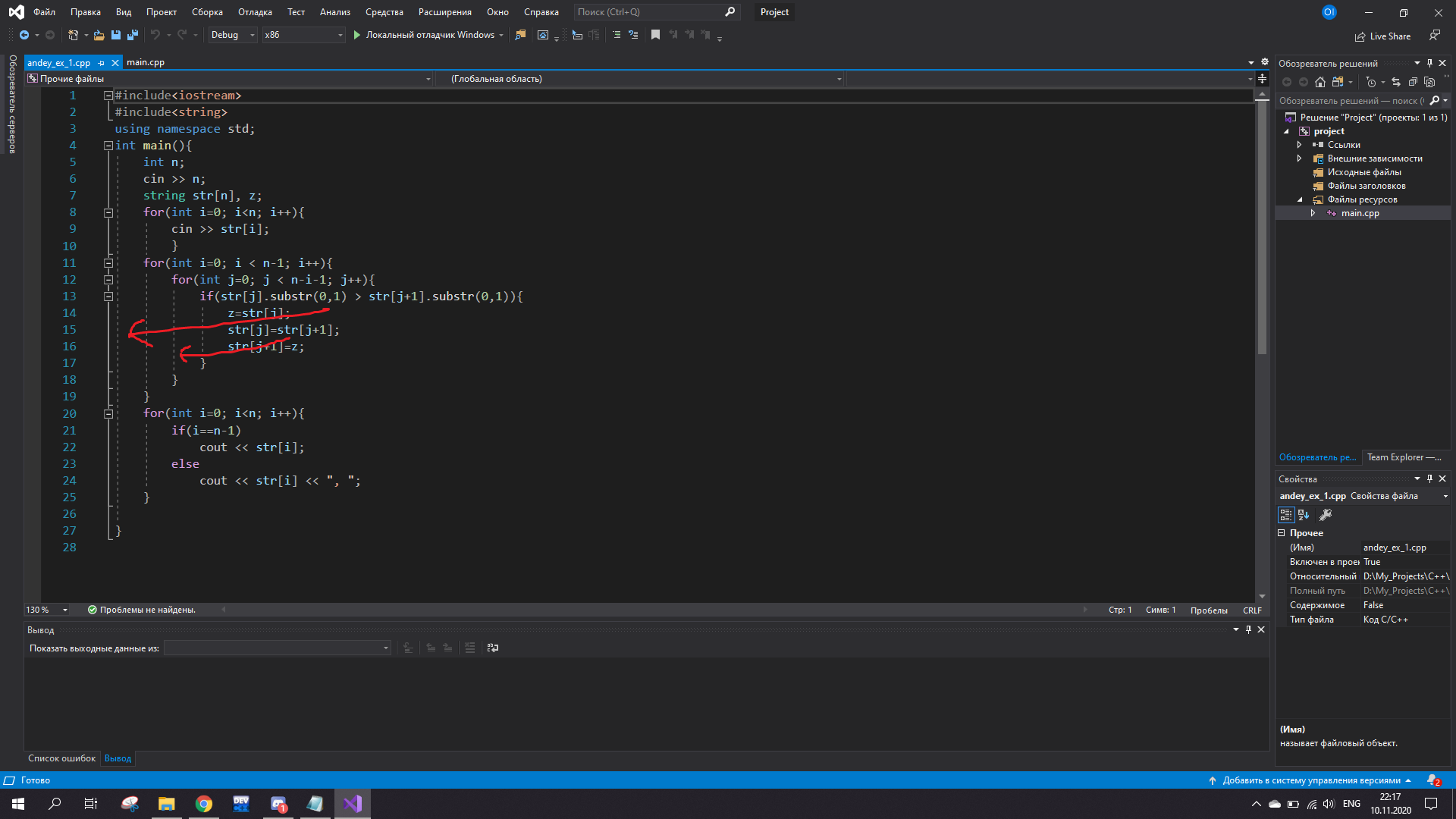Viewport: 1456px width, 819px height.
Task: Select main.cpp in Solution Explorer tree
Action: coord(1360,213)
